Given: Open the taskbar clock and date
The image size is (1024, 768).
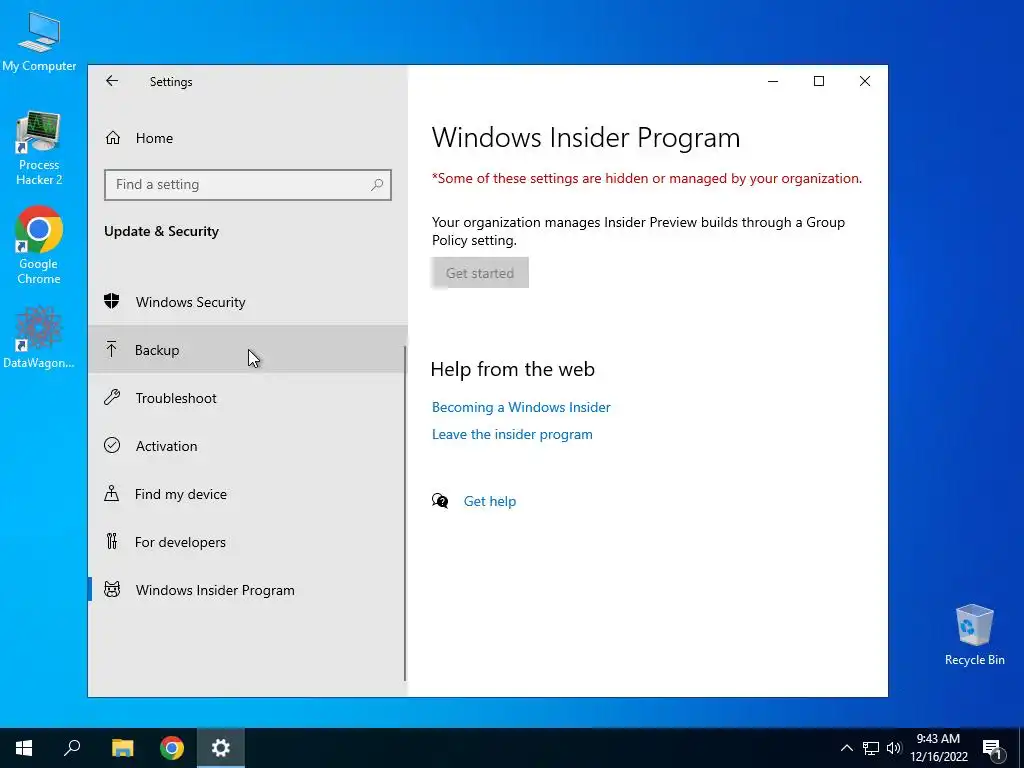Looking at the screenshot, I should point(938,748).
